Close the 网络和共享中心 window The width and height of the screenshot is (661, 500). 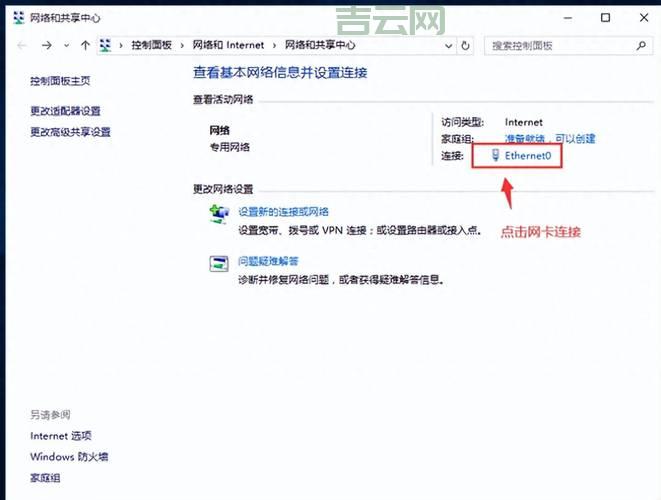(644, 18)
